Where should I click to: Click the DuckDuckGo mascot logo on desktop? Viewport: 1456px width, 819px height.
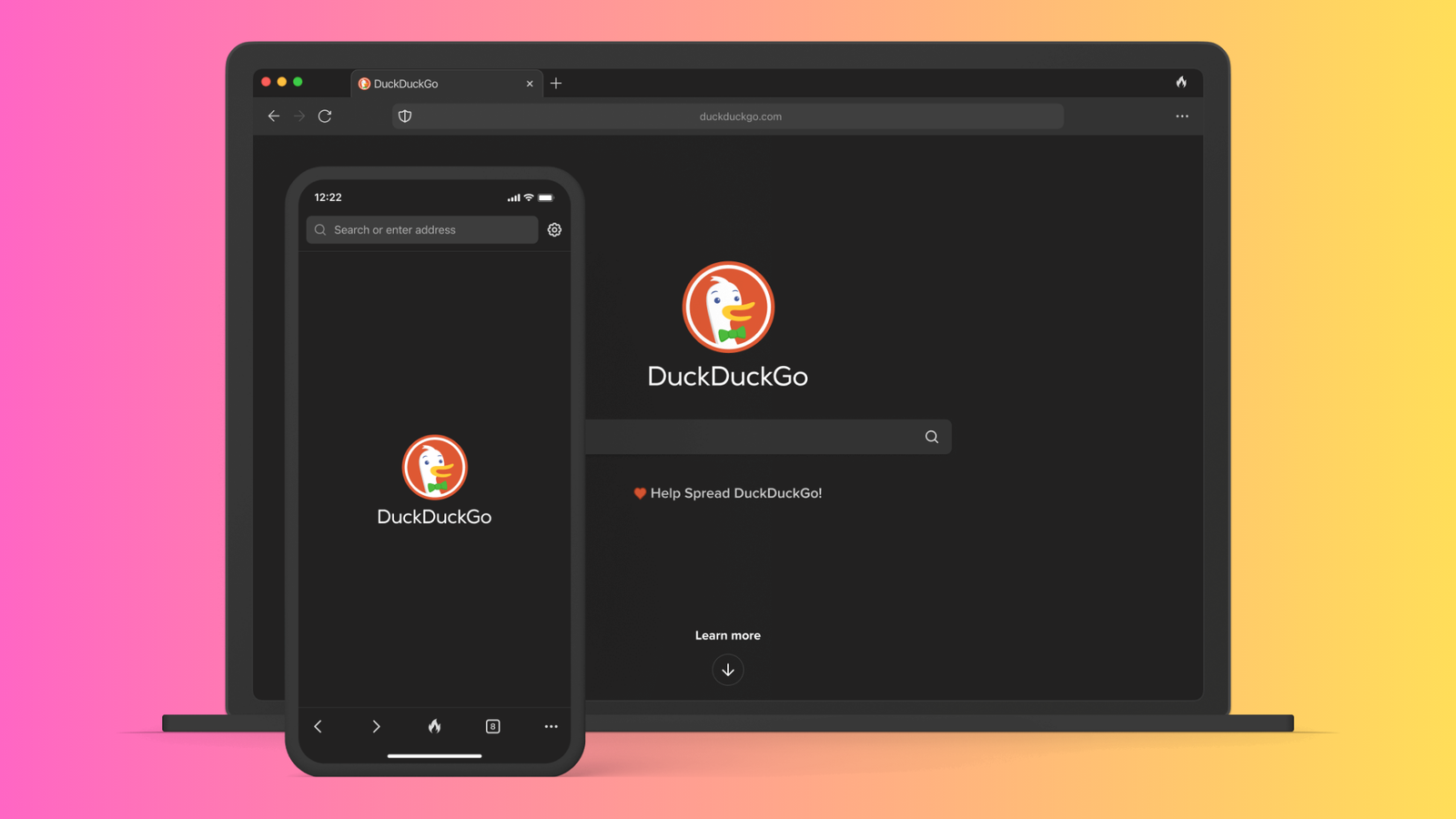[x=727, y=307]
